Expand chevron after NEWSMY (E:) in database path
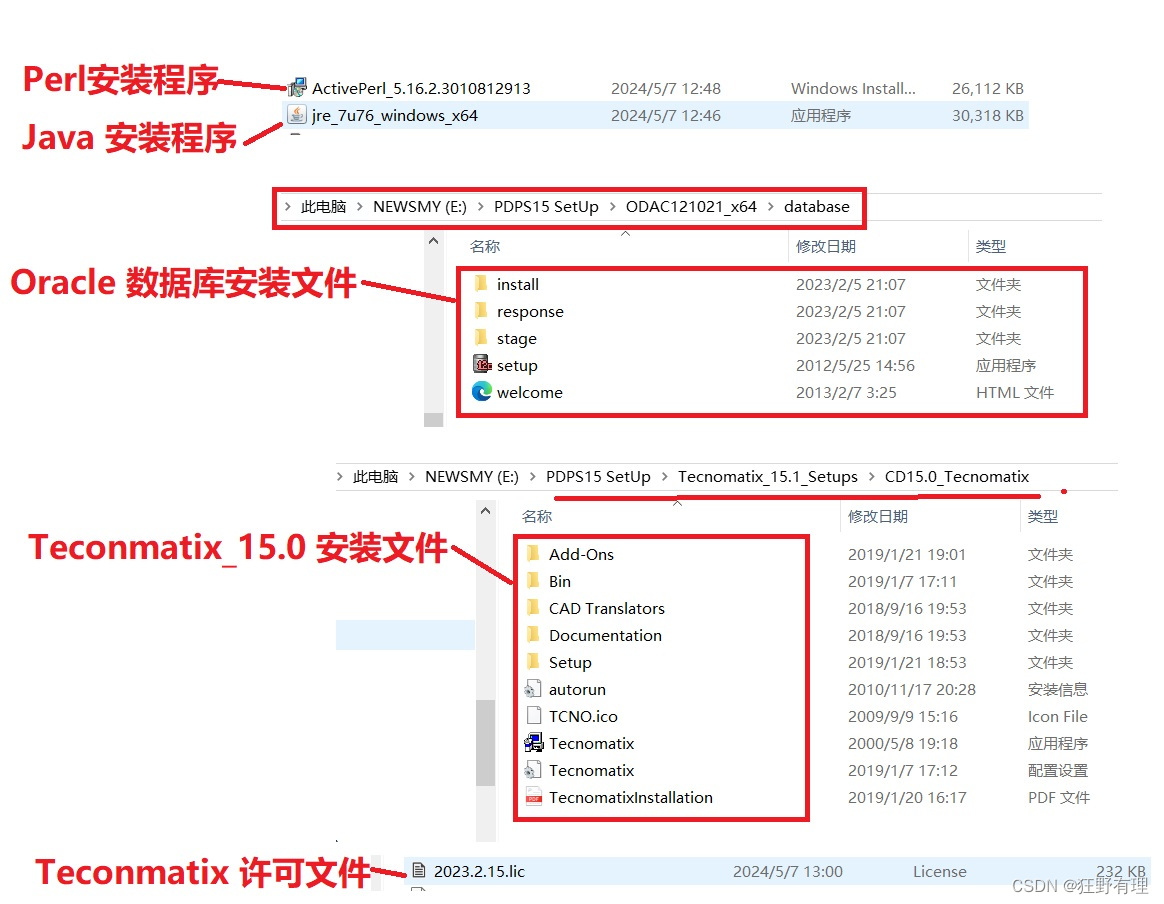The height and width of the screenshot is (904, 1164). pos(480,206)
